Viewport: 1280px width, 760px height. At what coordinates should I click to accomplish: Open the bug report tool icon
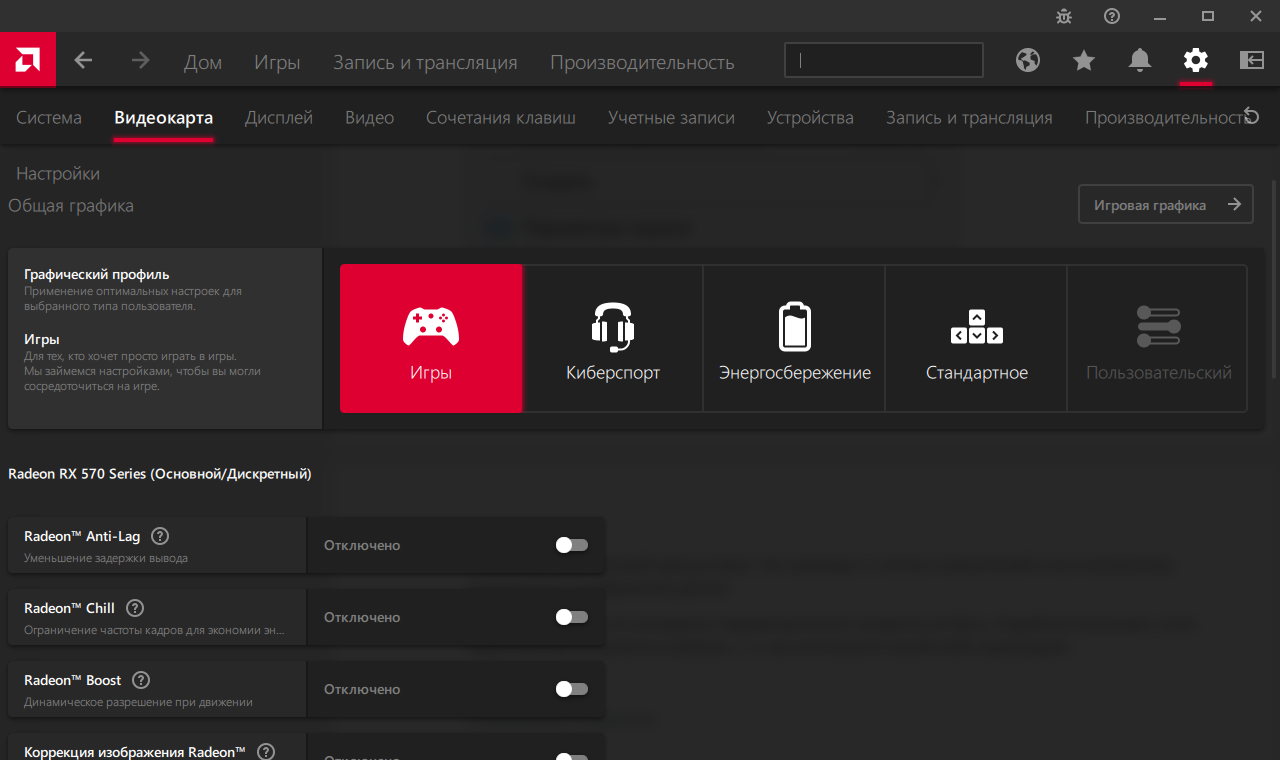click(1064, 16)
